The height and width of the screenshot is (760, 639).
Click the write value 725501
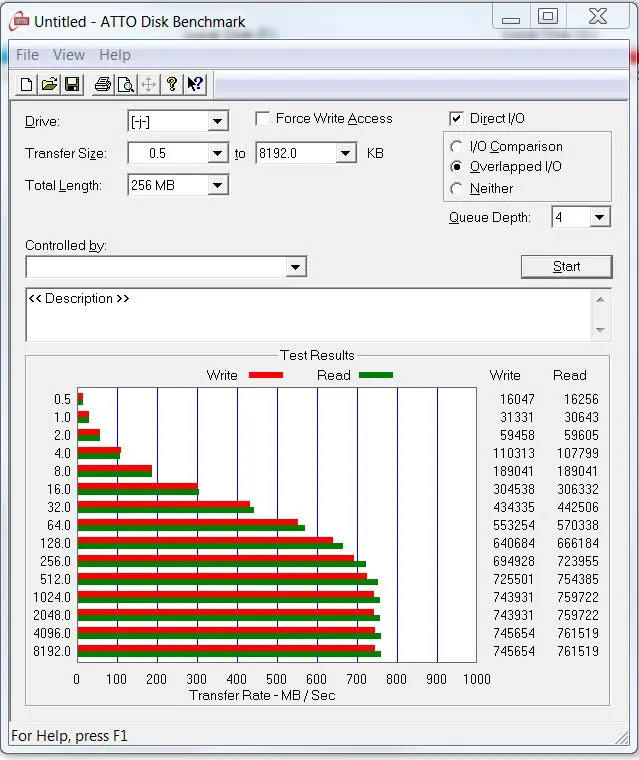coord(514,579)
